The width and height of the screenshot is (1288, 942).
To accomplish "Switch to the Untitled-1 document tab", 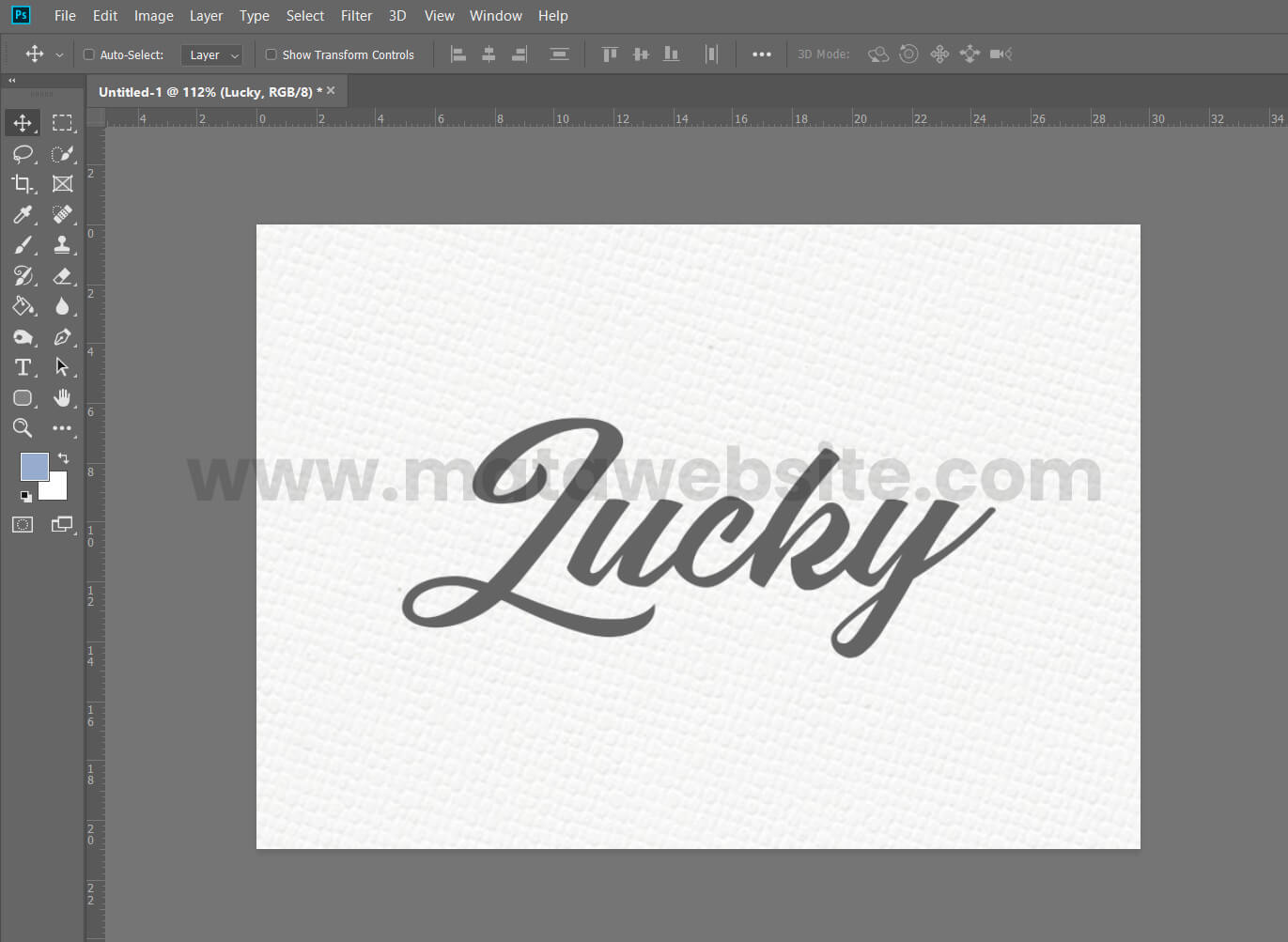I will [x=205, y=92].
